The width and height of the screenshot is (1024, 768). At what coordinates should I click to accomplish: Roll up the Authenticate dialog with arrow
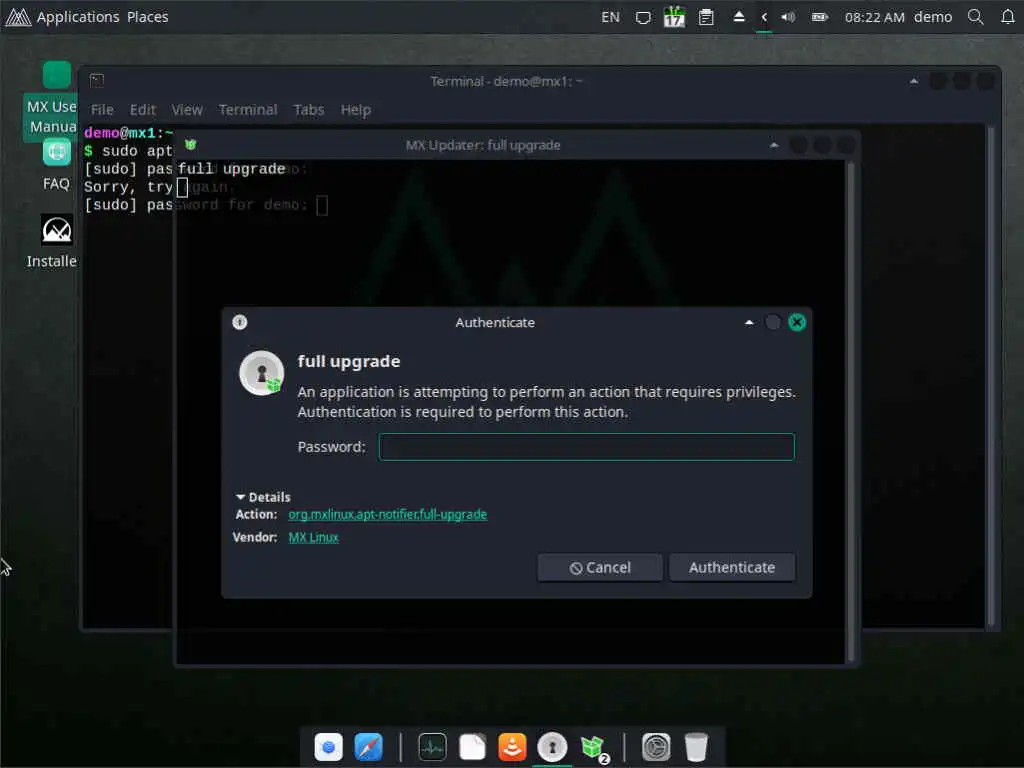(749, 323)
